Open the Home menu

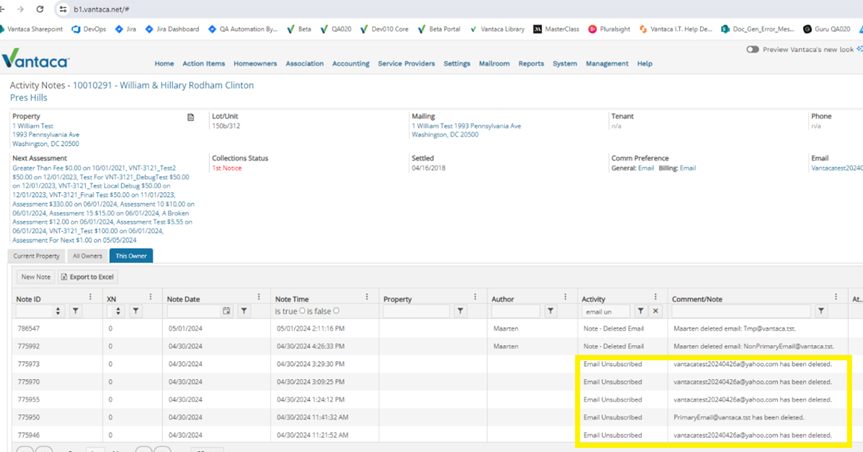[164, 64]
